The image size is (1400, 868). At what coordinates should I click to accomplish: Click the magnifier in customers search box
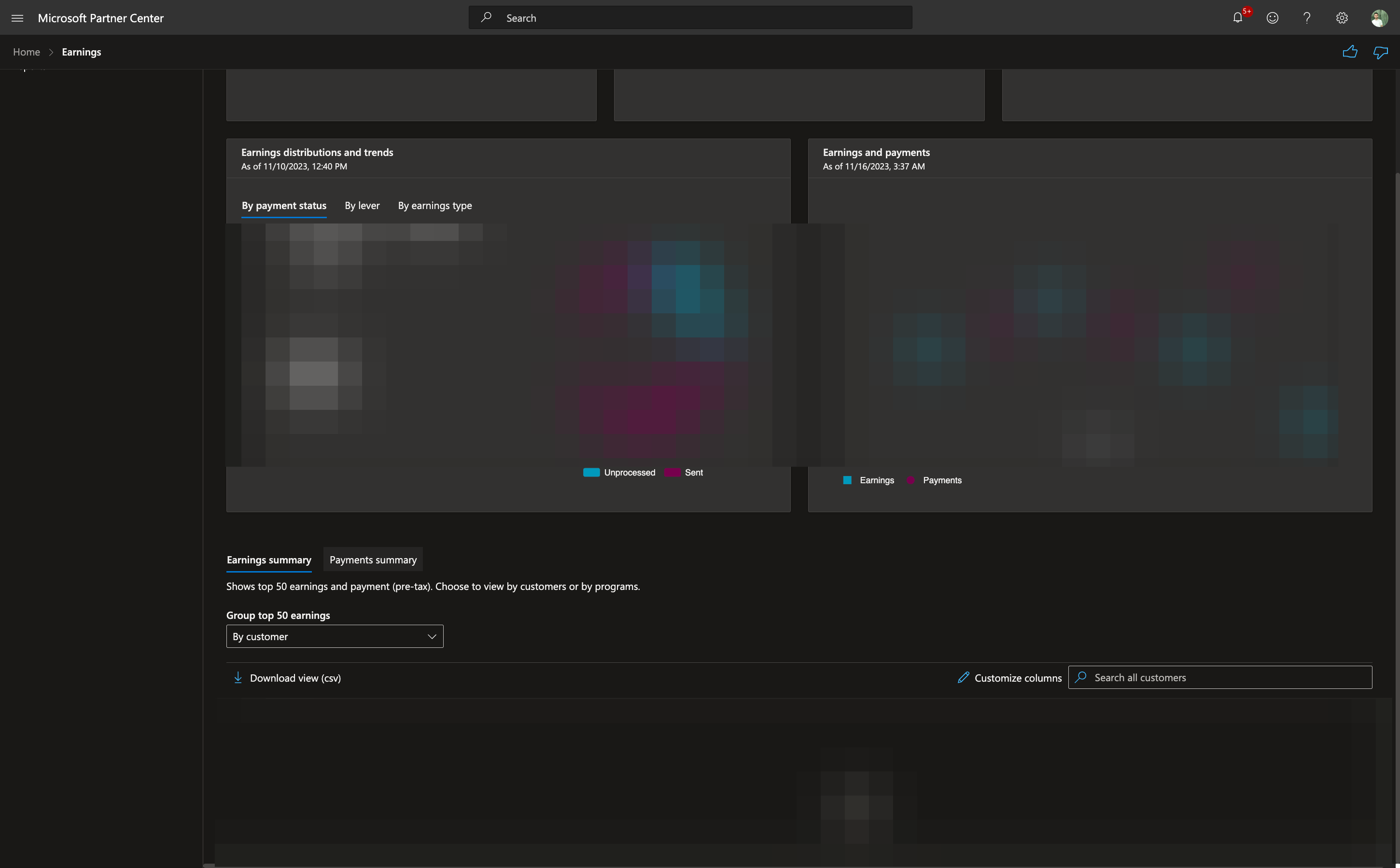(1081, 677)
